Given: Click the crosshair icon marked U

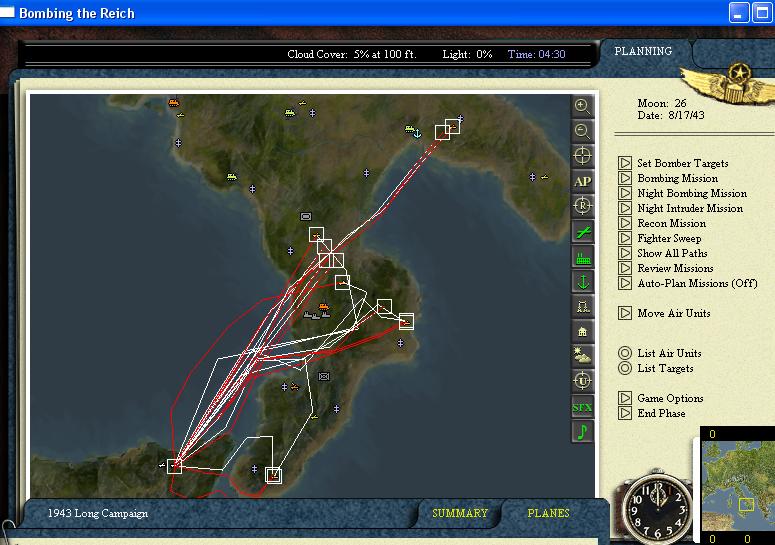Looking at the screenshot, I should coord(582,381).
